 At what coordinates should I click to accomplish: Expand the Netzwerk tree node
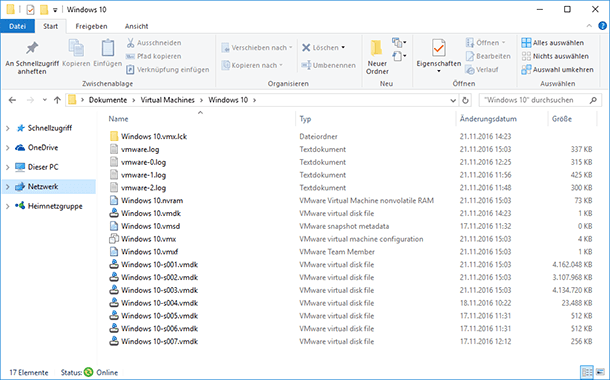[x=7, y=187]
